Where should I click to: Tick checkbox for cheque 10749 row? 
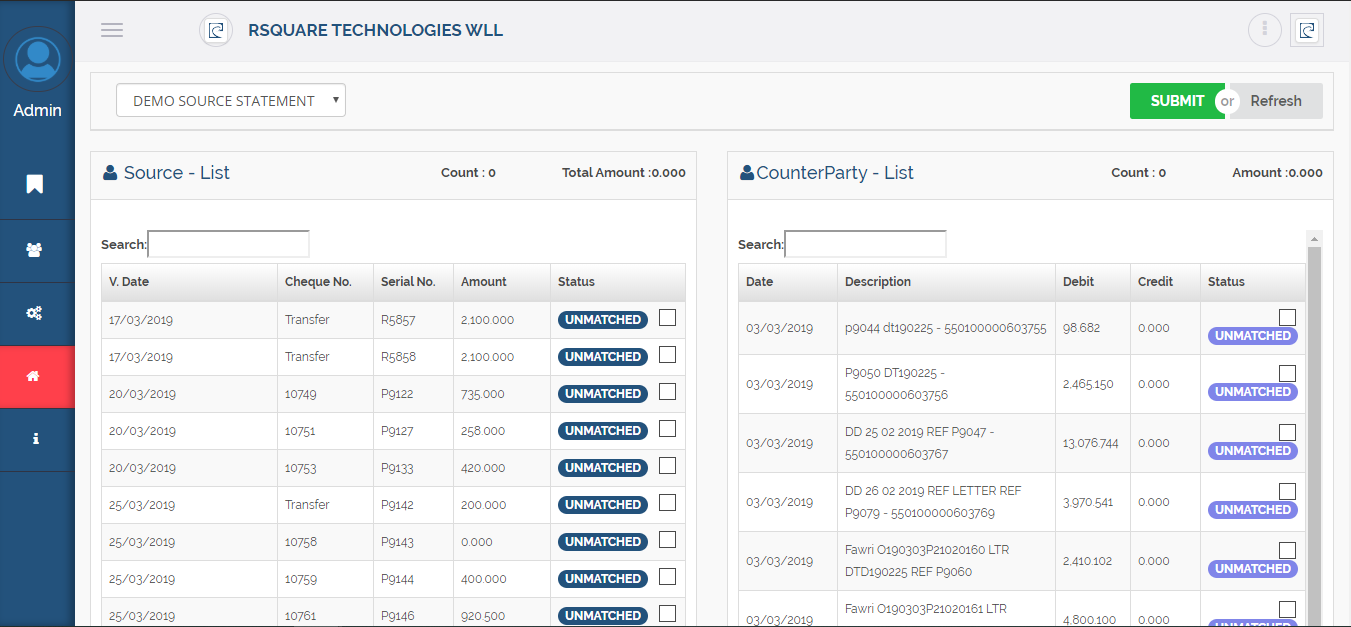667,392
